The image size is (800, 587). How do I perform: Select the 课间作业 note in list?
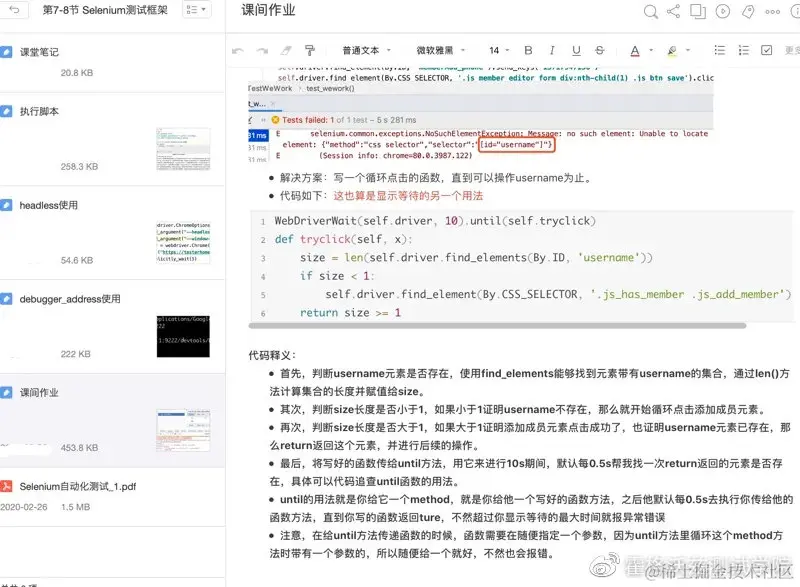(x=112, y=421)
